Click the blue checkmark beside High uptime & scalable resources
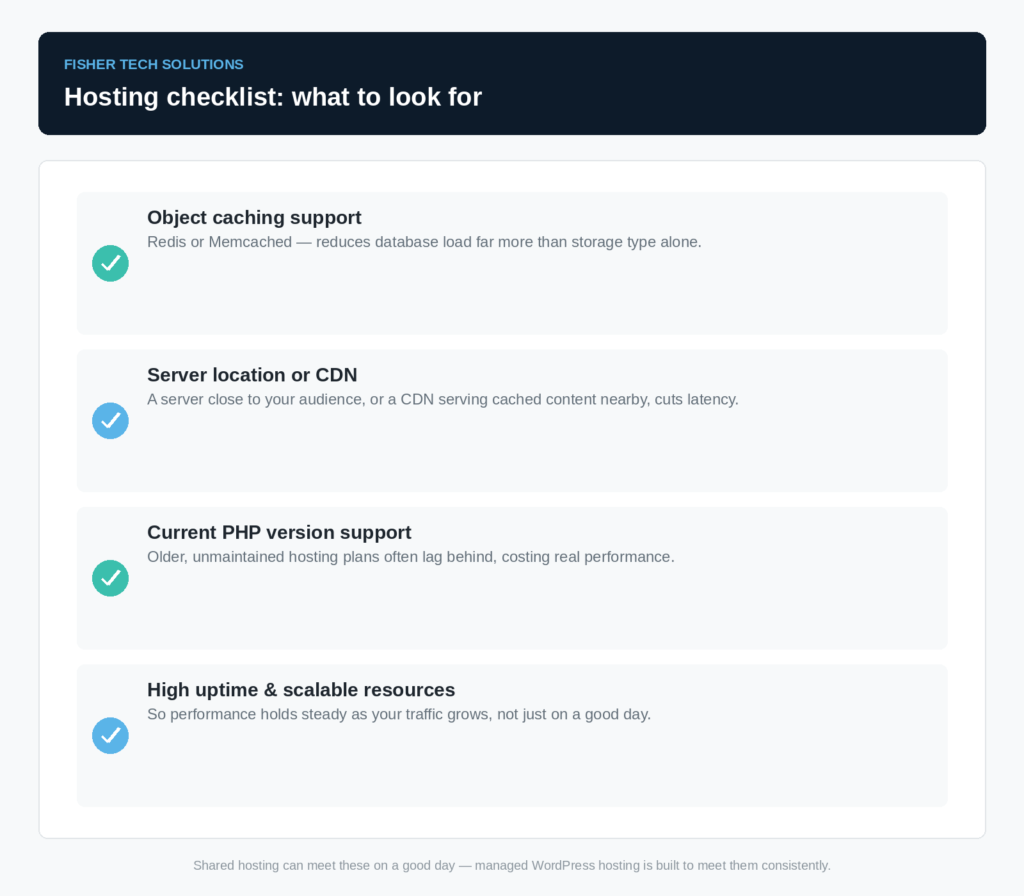Viewport: 1024px width, 896px height. click(x=110, y=735)
